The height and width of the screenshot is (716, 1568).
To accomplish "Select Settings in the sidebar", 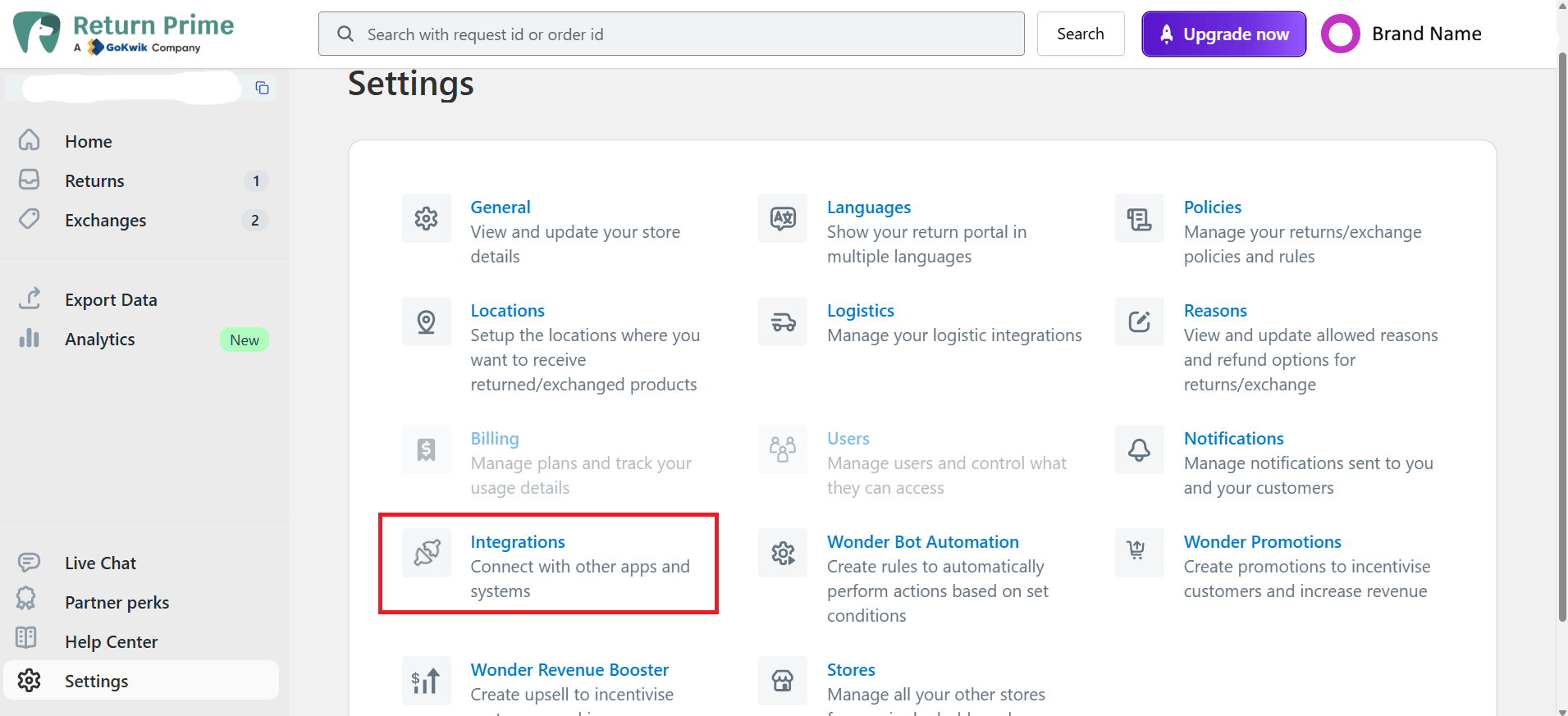I will (141, 681).
